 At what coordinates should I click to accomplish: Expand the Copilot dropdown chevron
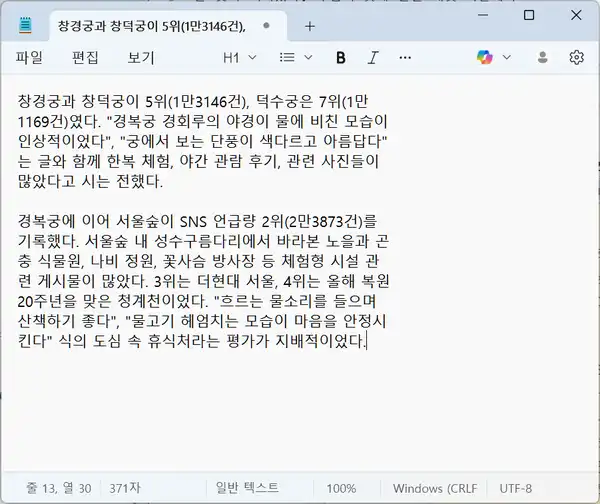point(507,57)
